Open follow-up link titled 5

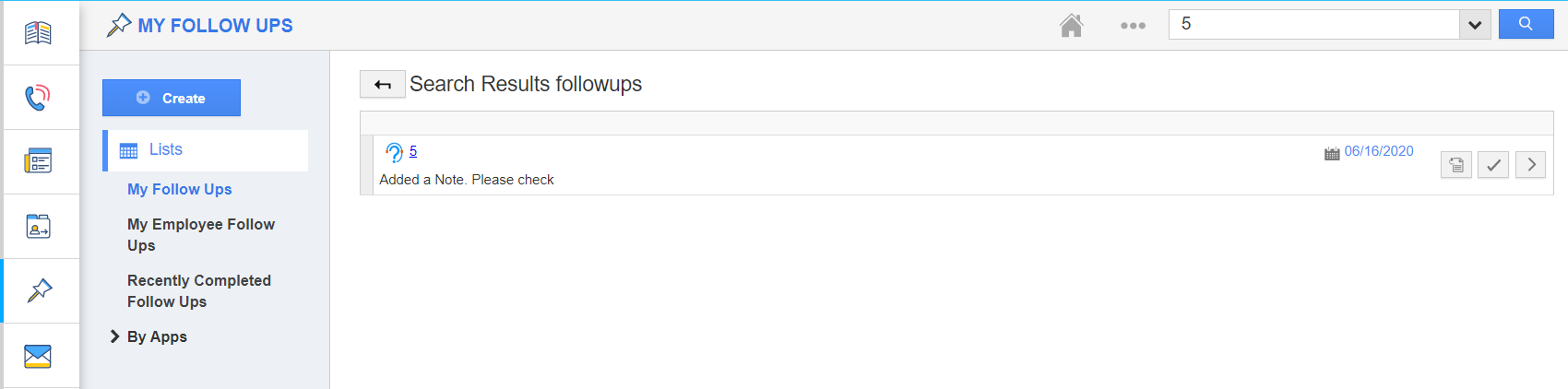(413, 151)
